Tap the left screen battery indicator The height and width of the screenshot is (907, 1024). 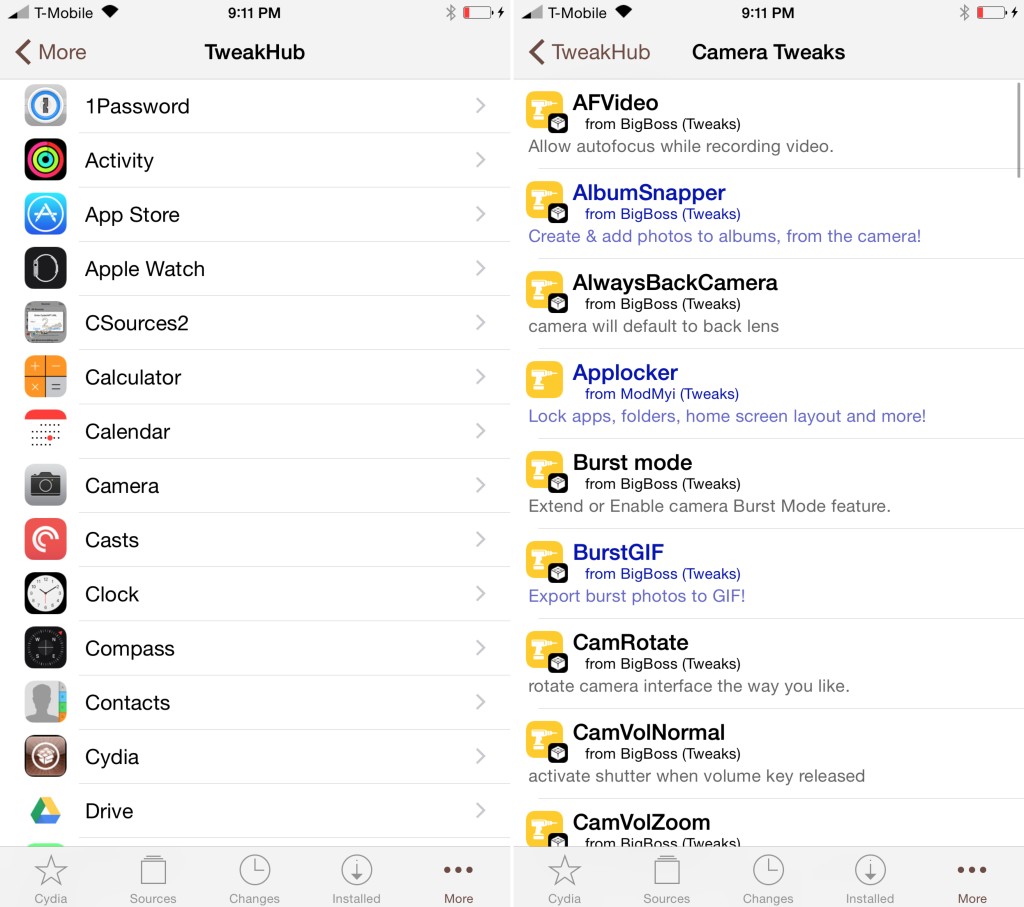point(479,12)
